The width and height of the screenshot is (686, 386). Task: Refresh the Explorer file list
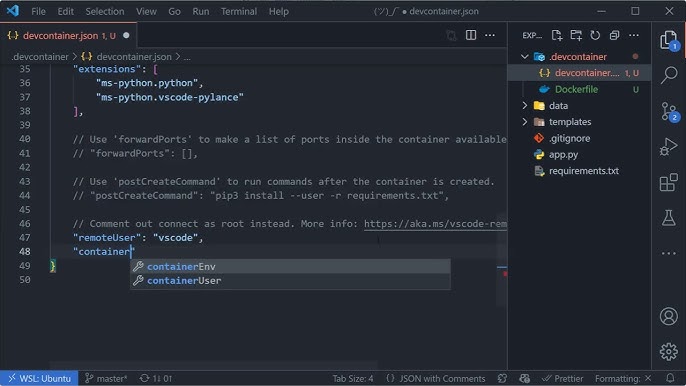click(x=595, y=35)
